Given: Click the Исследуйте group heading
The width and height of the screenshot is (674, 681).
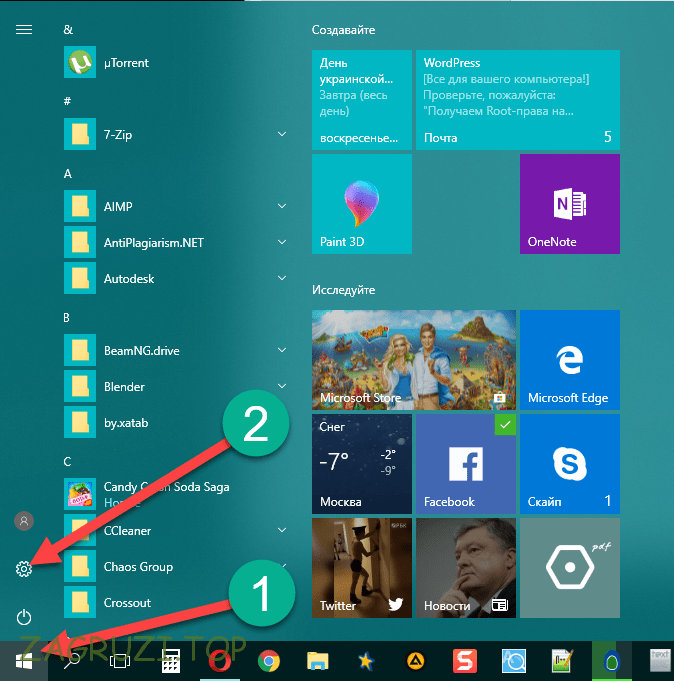Looking at the screenshot, I should (343, 290).
